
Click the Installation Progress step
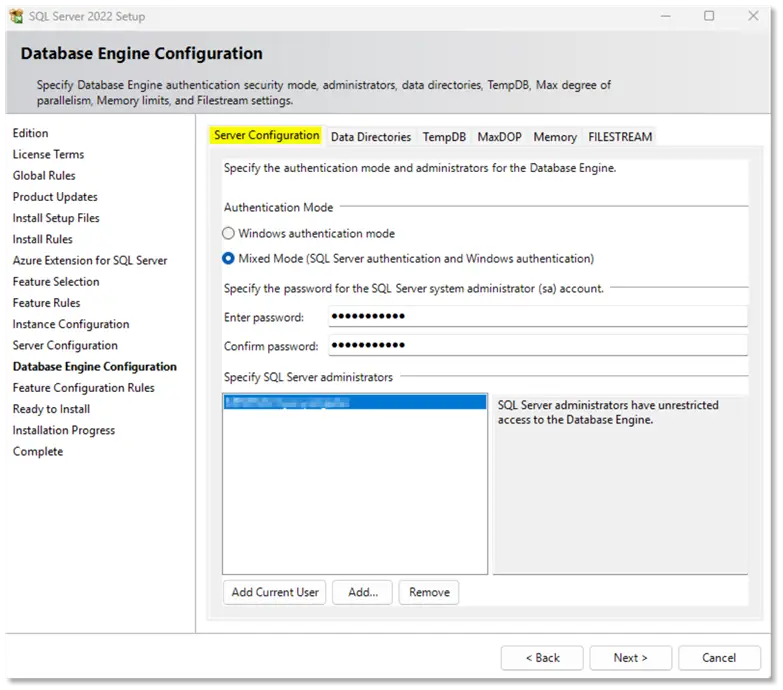click(x=64, y=430)
